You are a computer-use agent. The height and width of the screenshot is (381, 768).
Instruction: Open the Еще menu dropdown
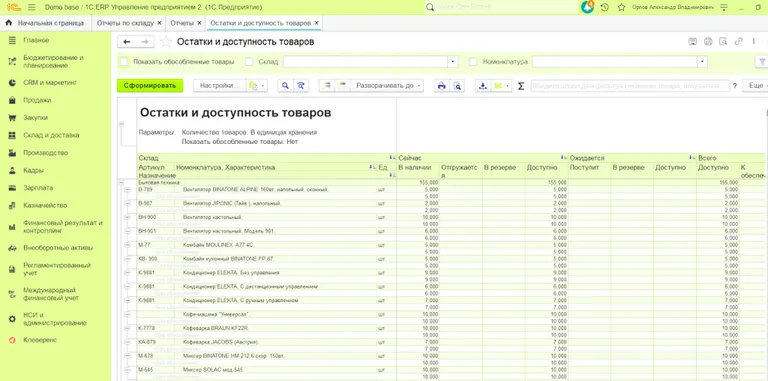[755, 86]
